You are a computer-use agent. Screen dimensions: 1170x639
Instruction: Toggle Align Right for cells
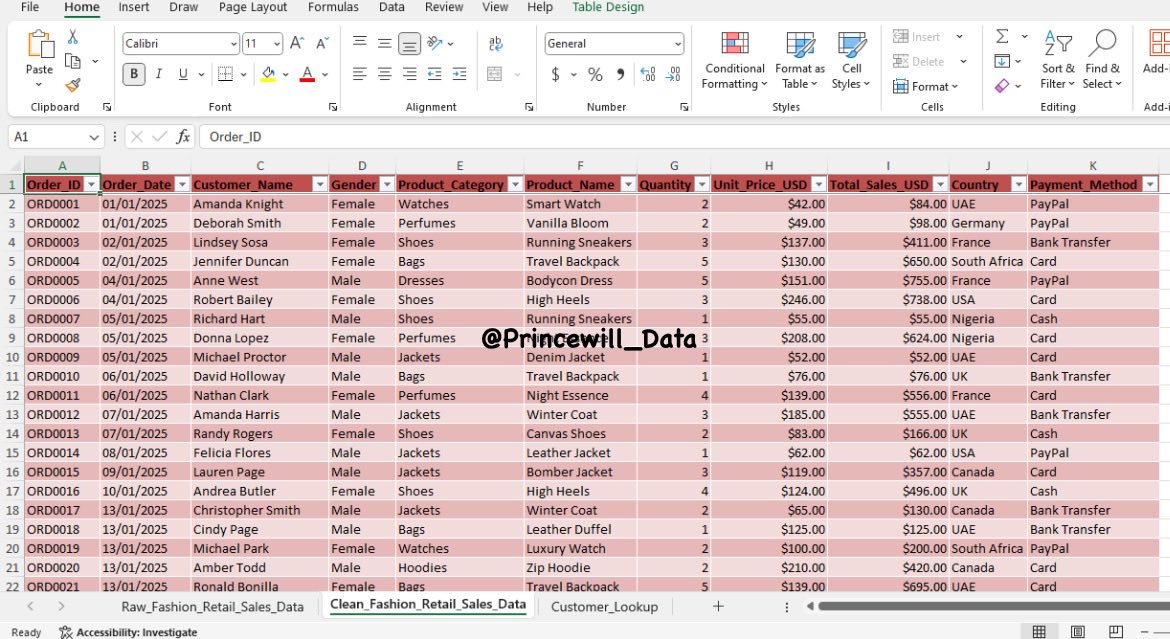(410, 74)
